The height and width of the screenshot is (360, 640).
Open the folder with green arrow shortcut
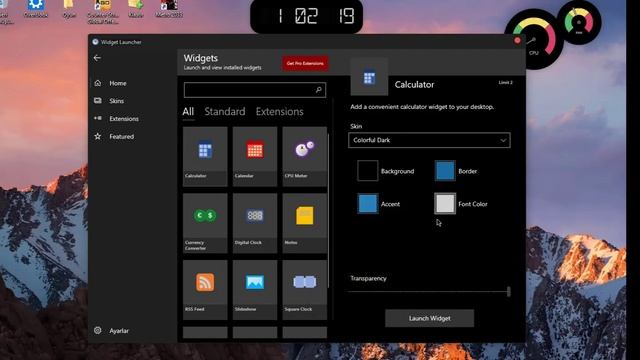(x=136, y=9)
